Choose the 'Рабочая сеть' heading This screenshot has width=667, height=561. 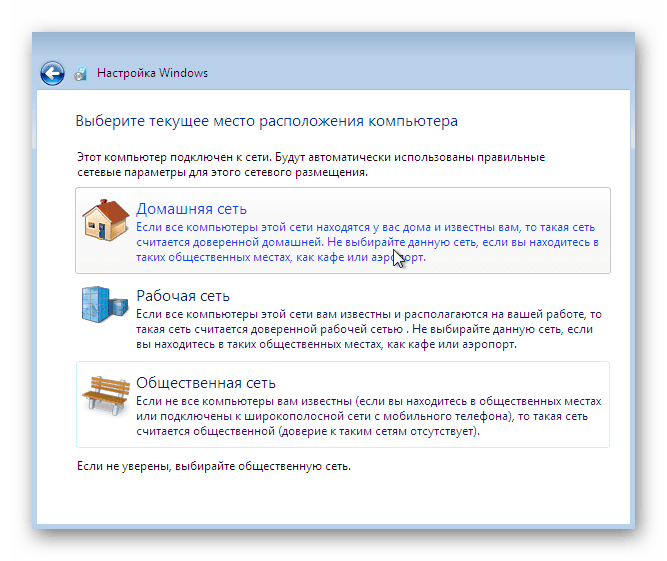click(x=183, y=296)
